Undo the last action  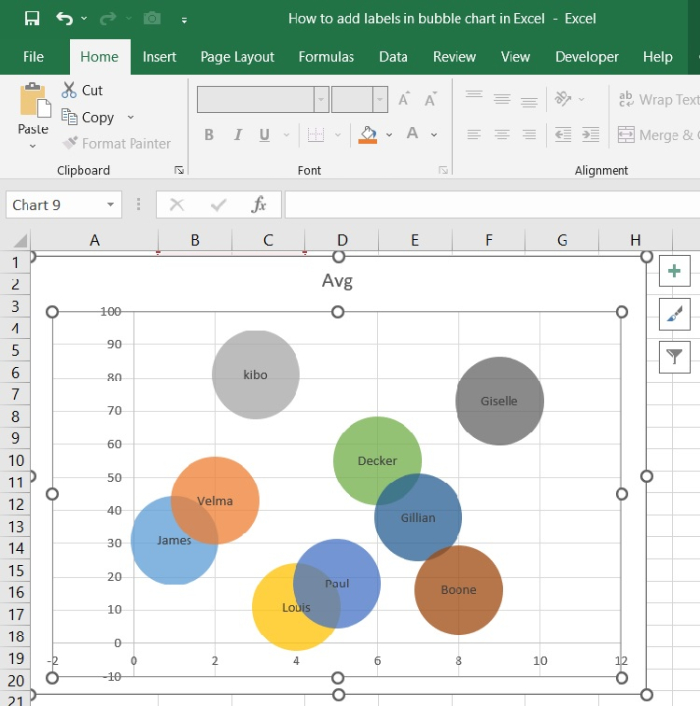click(x=64, y=18)
